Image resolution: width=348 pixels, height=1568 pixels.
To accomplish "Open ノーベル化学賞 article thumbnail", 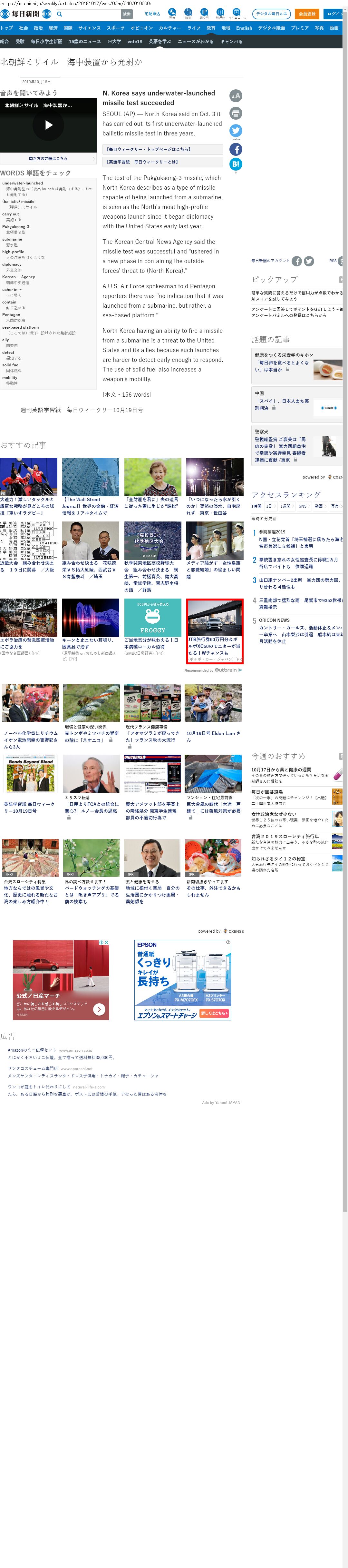I will click(x=30, y=702).
